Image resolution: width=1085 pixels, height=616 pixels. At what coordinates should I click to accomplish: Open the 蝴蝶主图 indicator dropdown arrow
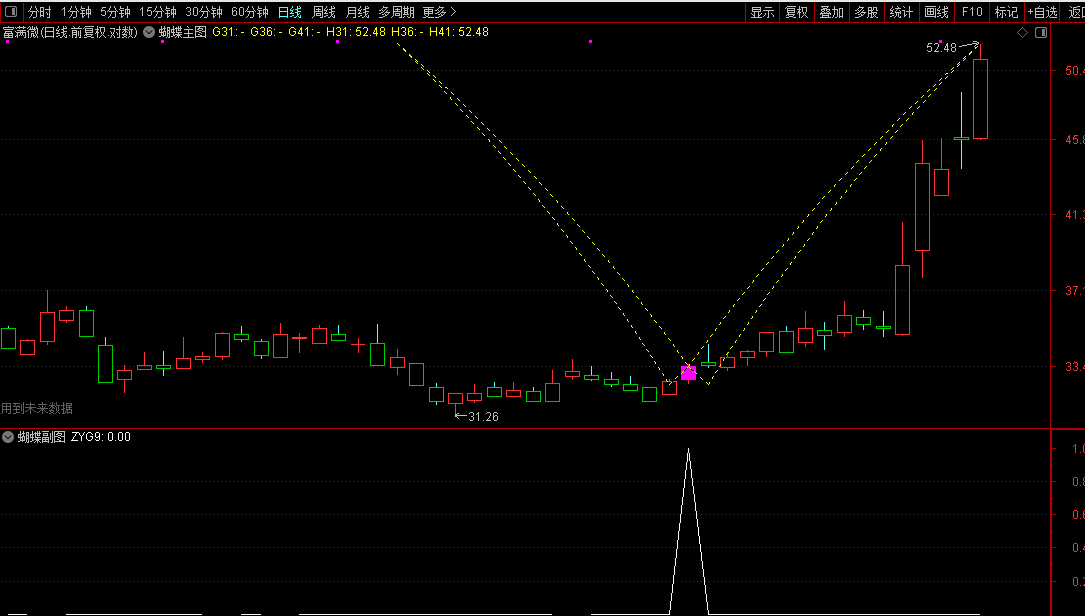(x=149, y=32)
